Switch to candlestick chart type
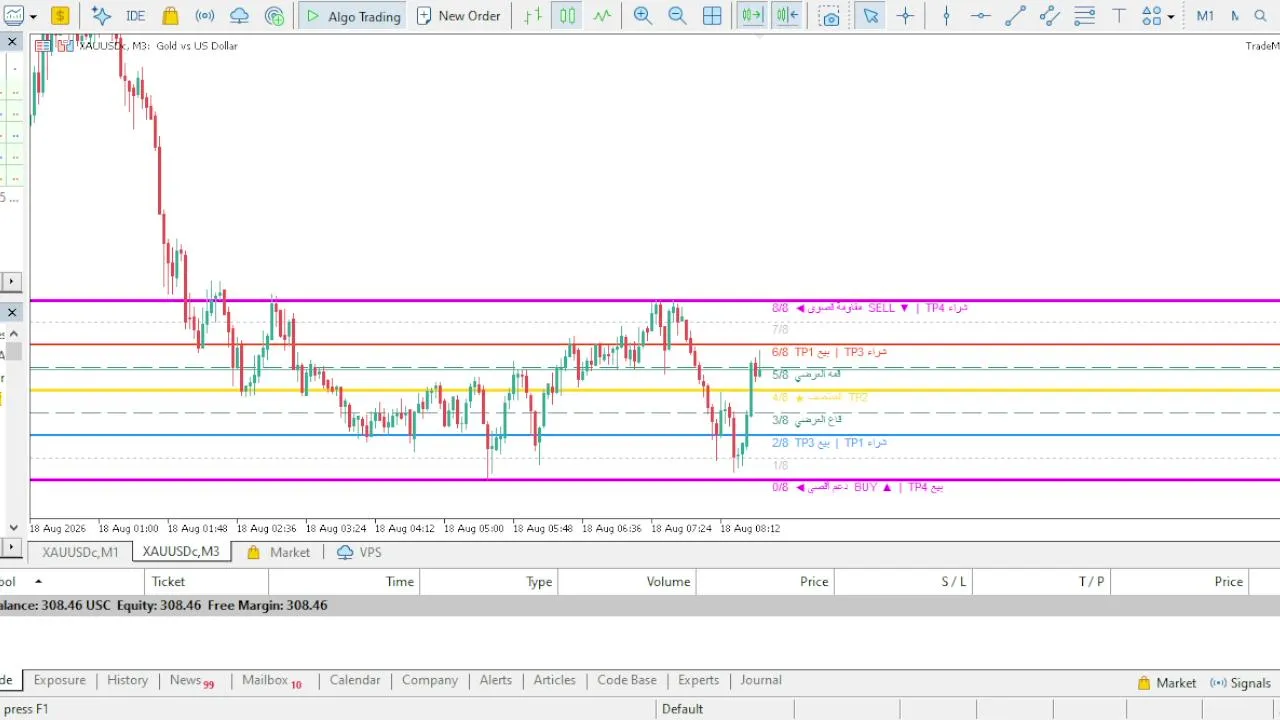This screenshot has width=1280, height=720. [567, 16]
